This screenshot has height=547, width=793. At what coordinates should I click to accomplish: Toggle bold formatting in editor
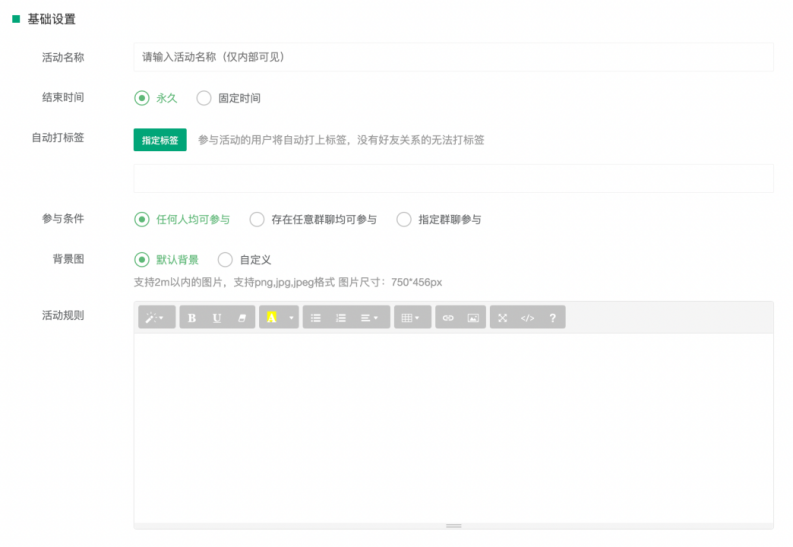(x=192, y=317)
